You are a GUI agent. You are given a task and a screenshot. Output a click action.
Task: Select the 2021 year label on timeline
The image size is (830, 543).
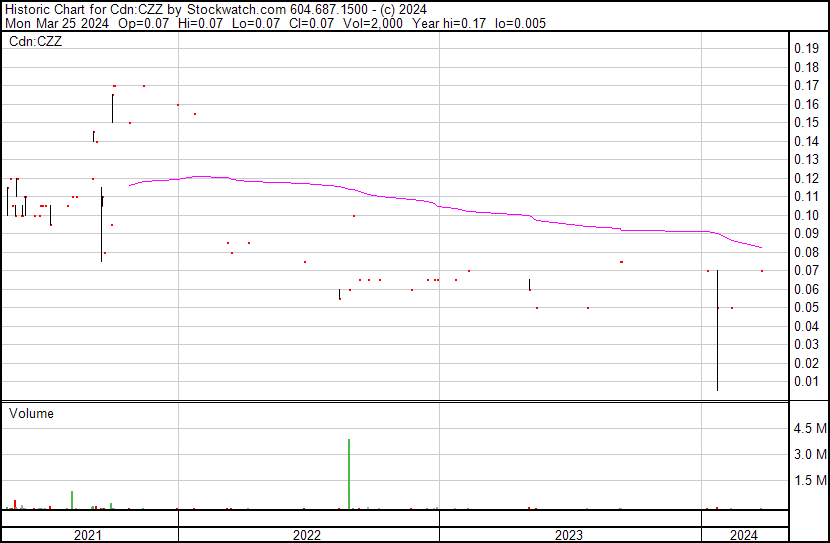tap(89, 535)
